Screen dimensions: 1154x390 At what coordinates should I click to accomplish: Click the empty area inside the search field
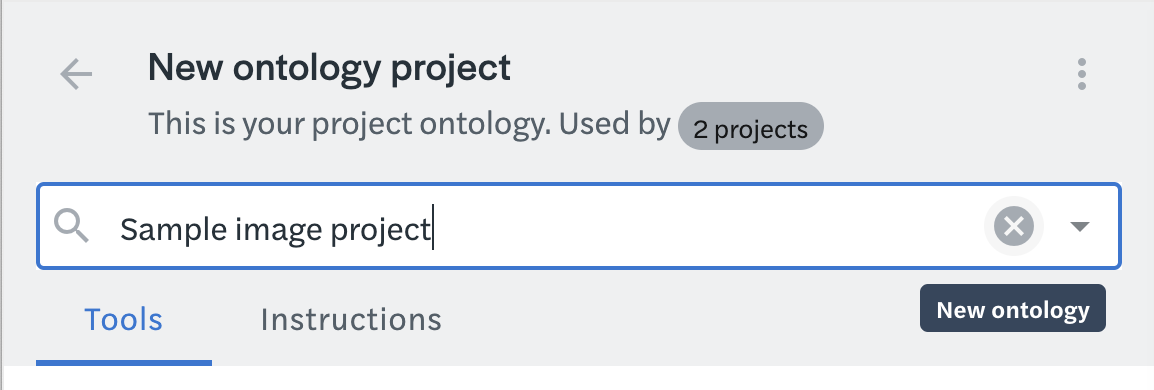[x=707, y=226]
